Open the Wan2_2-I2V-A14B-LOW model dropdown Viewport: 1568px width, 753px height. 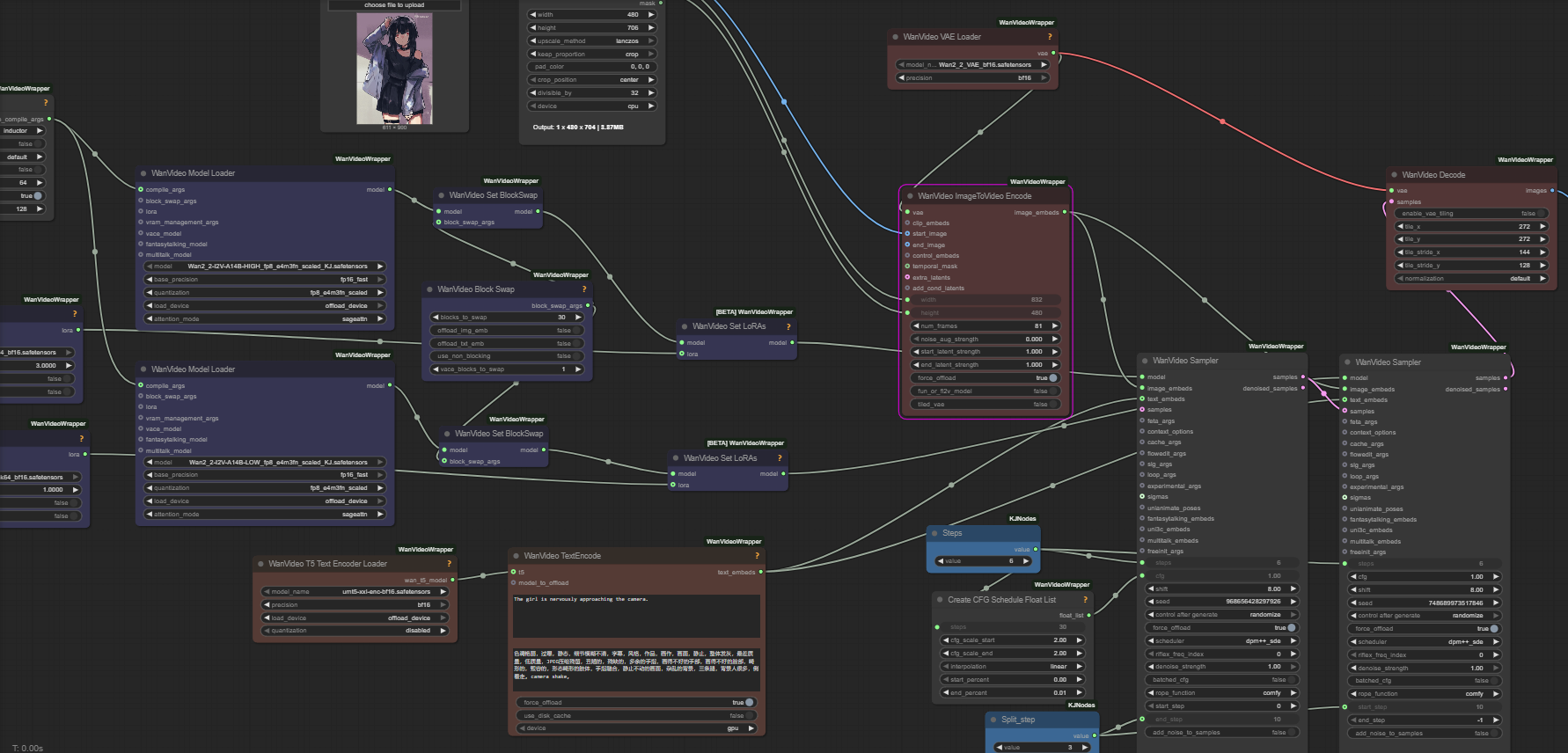(266, 463)
